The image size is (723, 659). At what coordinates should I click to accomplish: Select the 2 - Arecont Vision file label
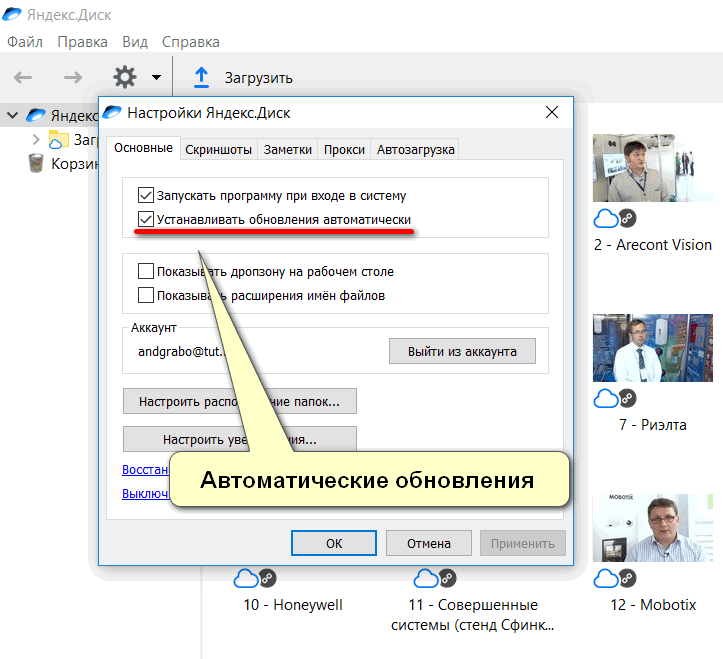tap(653, 245)
